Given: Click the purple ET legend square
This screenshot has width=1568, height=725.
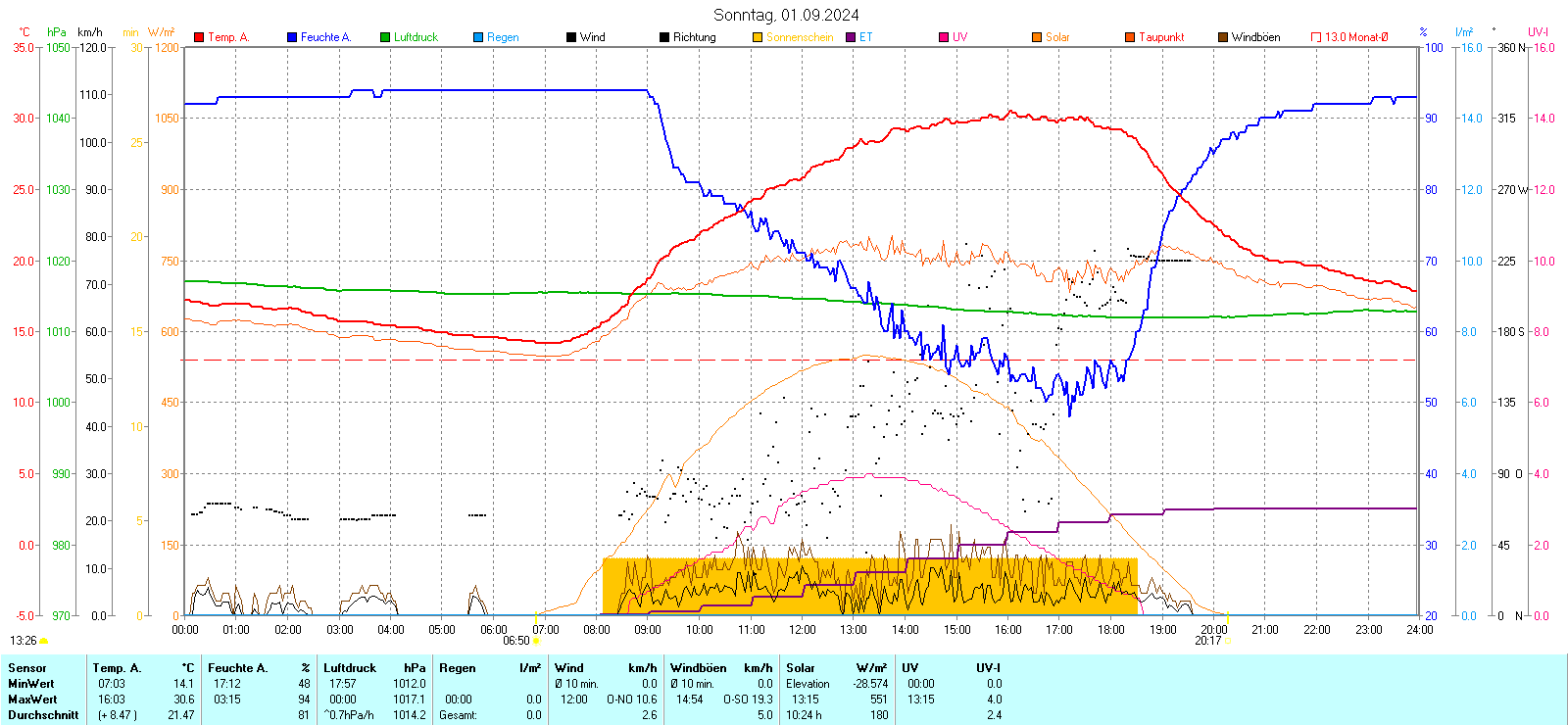Looking at the screenshot, I should (851, 37).
